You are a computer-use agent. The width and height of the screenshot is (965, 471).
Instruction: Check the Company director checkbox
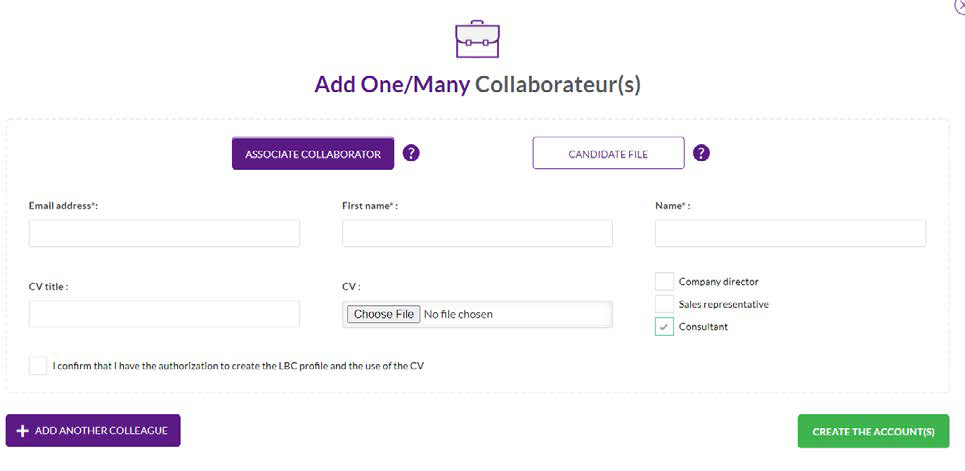point(664,281)
